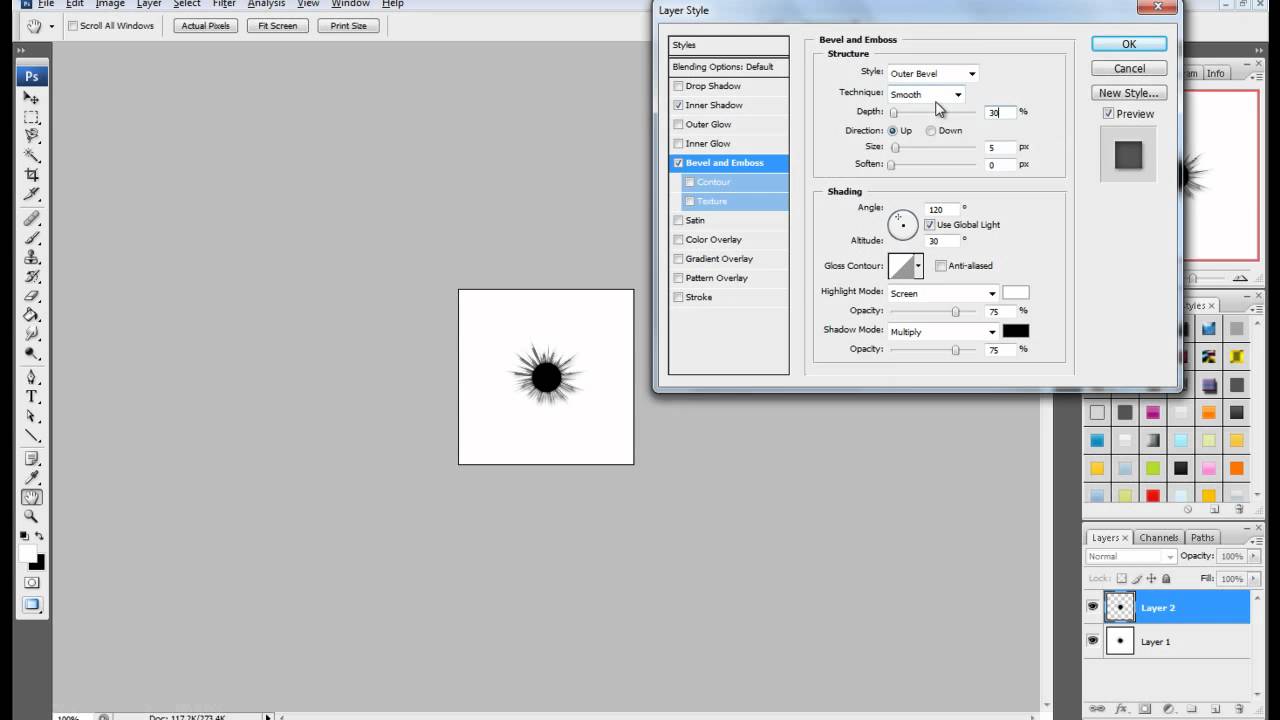Enable the Stroke effect checkbox
This screenshot has width=1280, height=720.
click(x=679, y=297)
